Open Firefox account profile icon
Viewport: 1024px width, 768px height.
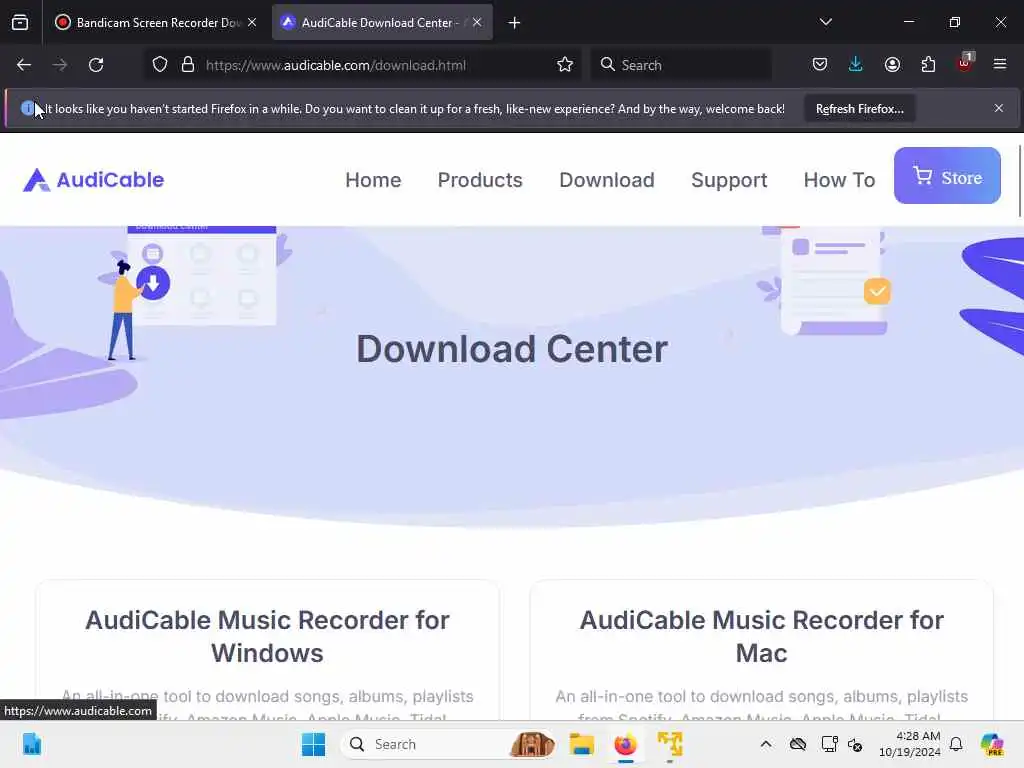point(892,65)
